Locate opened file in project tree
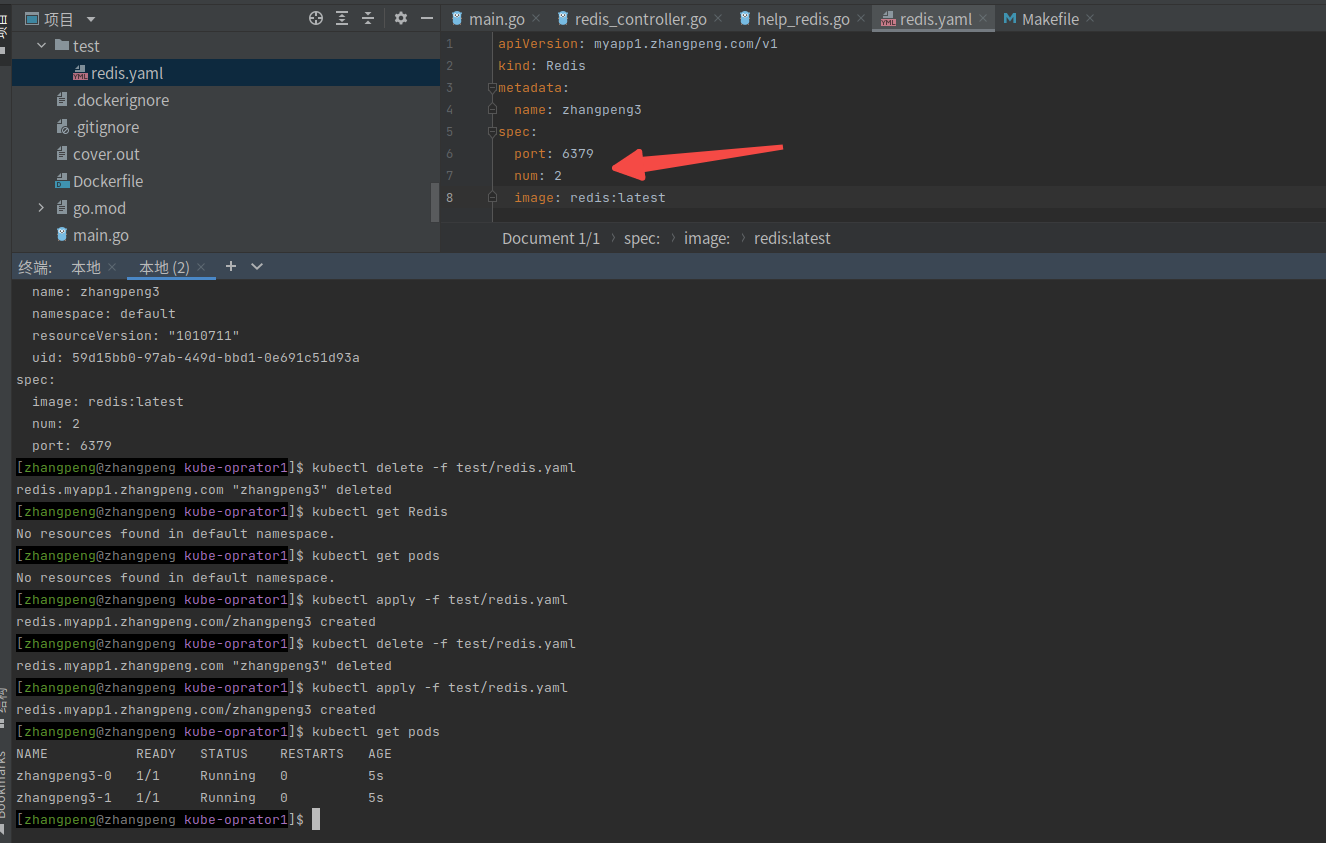The height and width of the screenshot is (843, 1326). pyautogui.click(x=316, y=18)
